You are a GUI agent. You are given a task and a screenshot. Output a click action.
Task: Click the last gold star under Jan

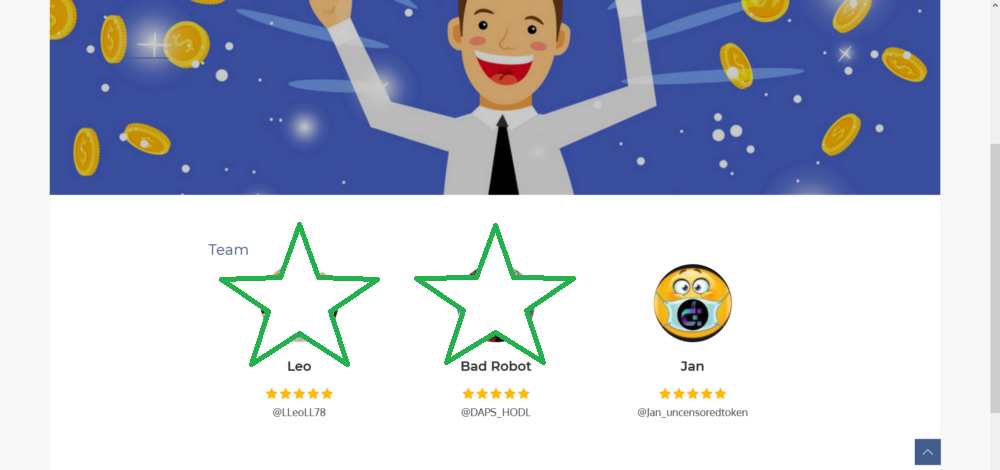721,393
